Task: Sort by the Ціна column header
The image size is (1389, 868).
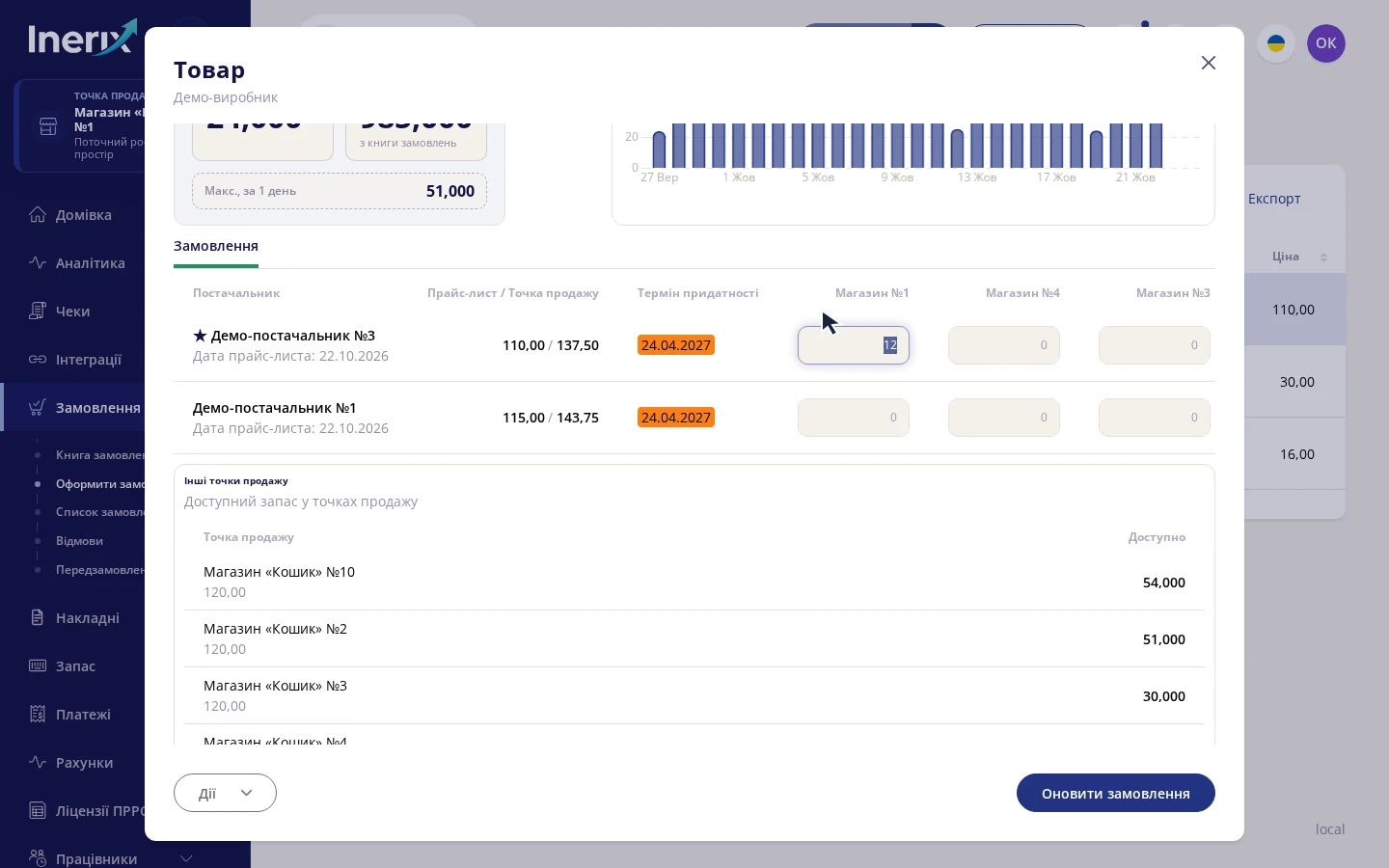Action: pyautogui.click(x=1286, y=257)
